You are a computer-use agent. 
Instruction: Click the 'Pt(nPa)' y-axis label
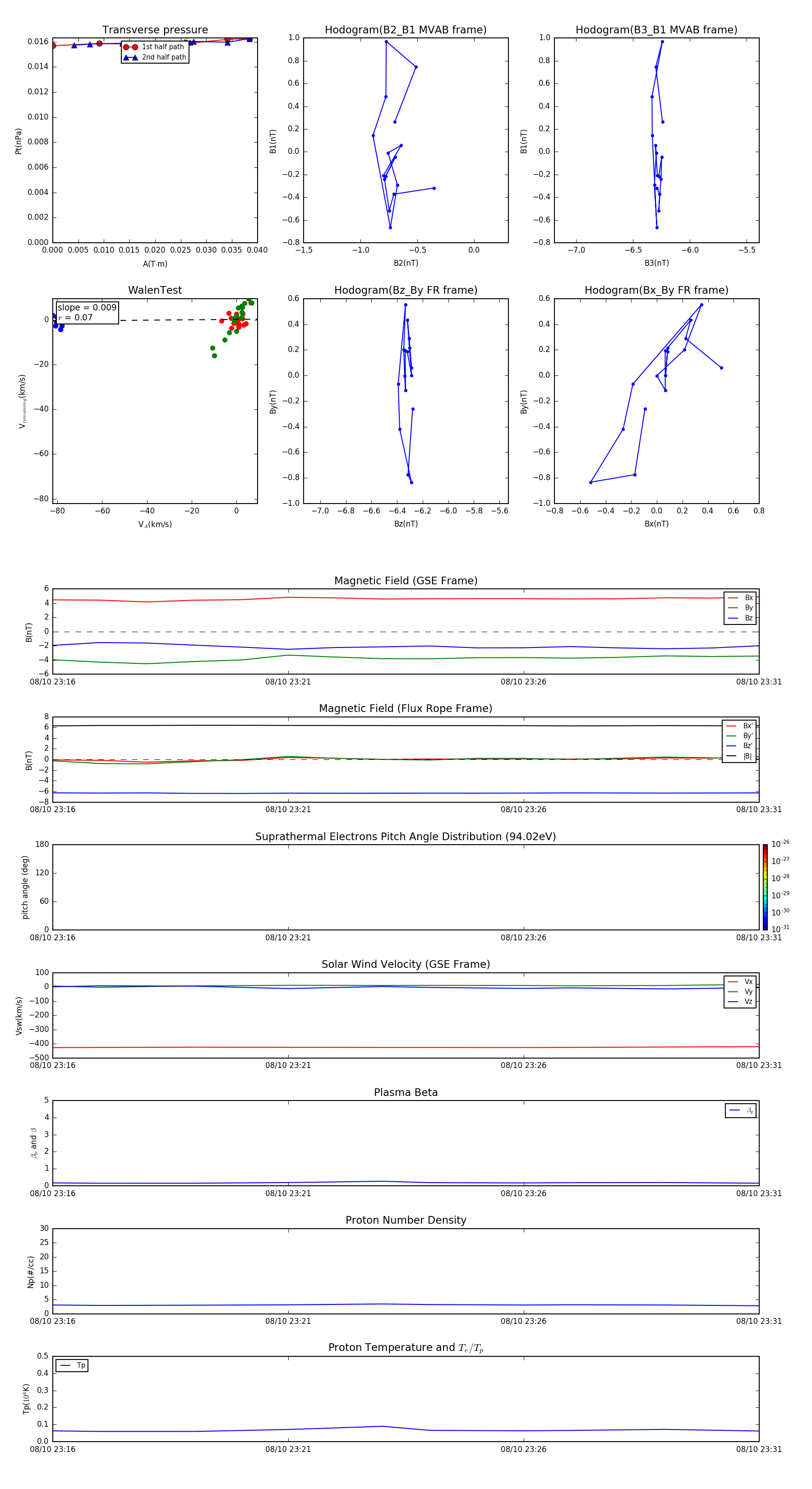click(x=18, y=141)
